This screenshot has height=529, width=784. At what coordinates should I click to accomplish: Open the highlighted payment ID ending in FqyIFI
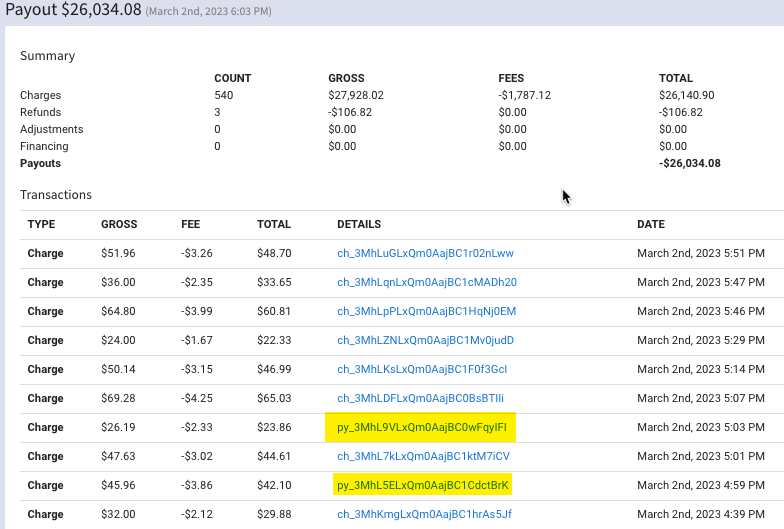pyautogui.click(x=422, y=428)
